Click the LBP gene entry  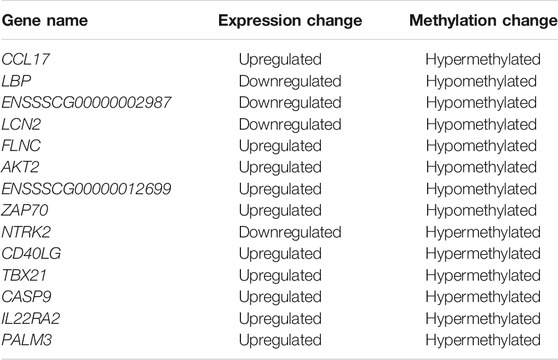(x=16, y=81)
